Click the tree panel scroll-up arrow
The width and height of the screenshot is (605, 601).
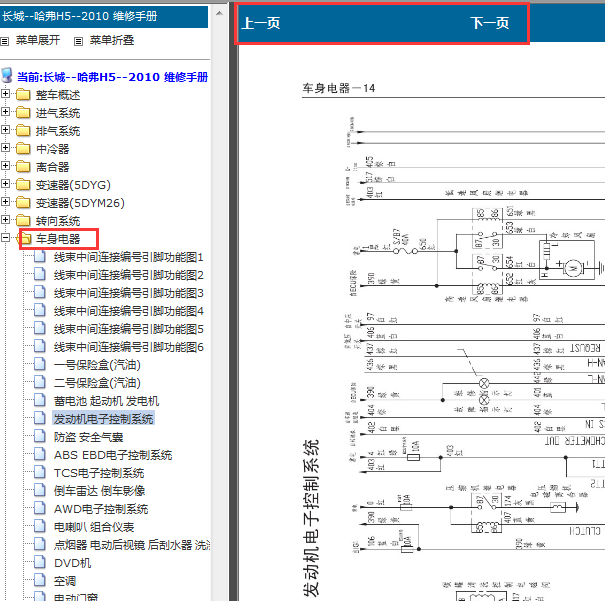(219, 14)
